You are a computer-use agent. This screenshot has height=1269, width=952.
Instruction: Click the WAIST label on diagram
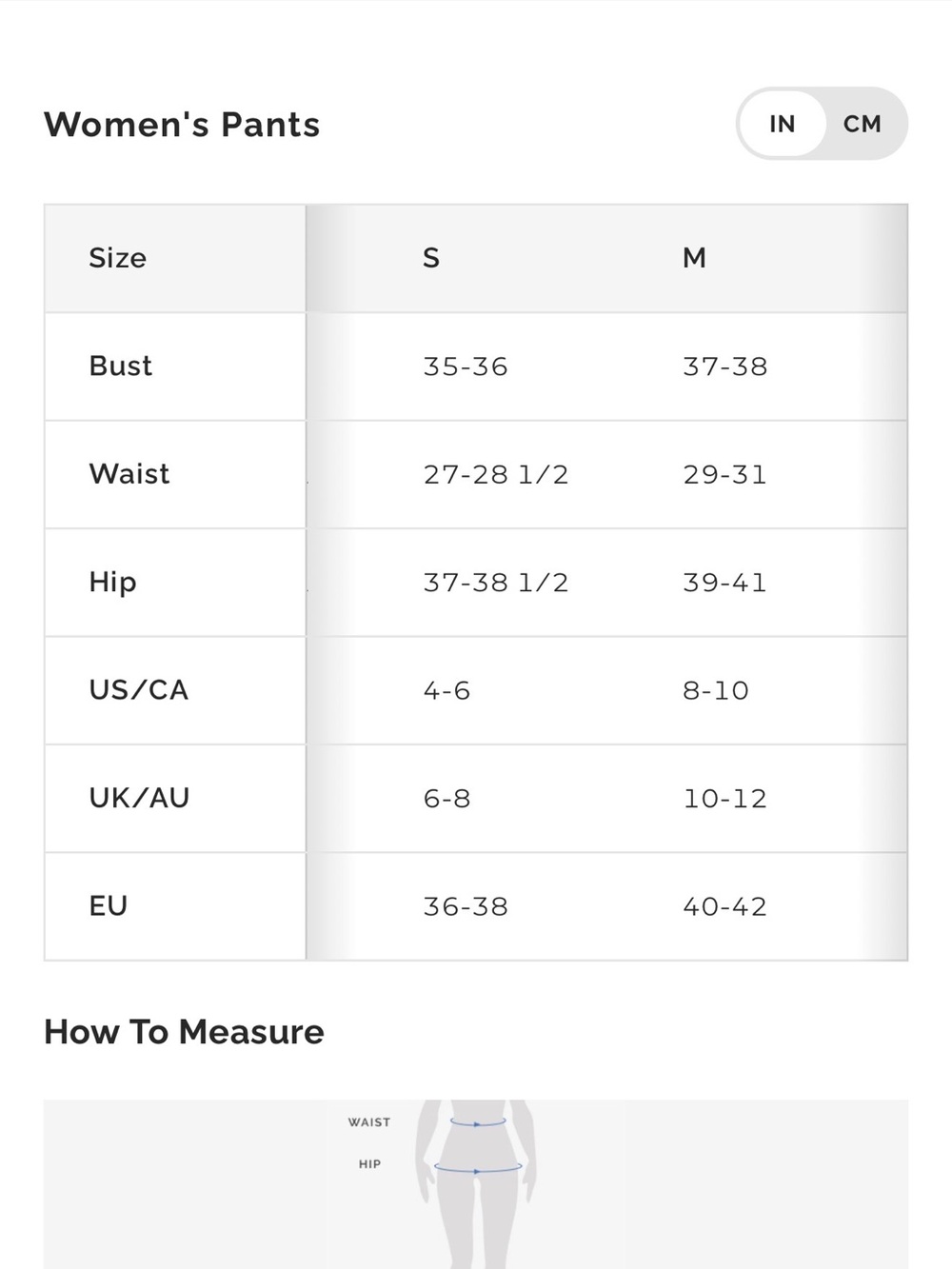tap(369, 1122)
